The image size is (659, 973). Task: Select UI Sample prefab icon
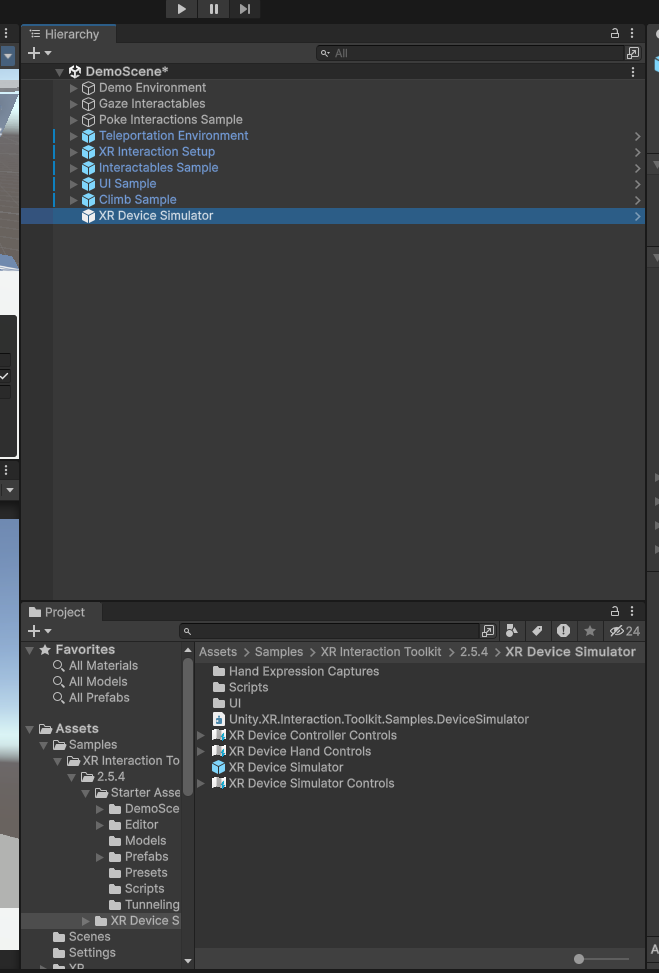(x=89, y=184)
